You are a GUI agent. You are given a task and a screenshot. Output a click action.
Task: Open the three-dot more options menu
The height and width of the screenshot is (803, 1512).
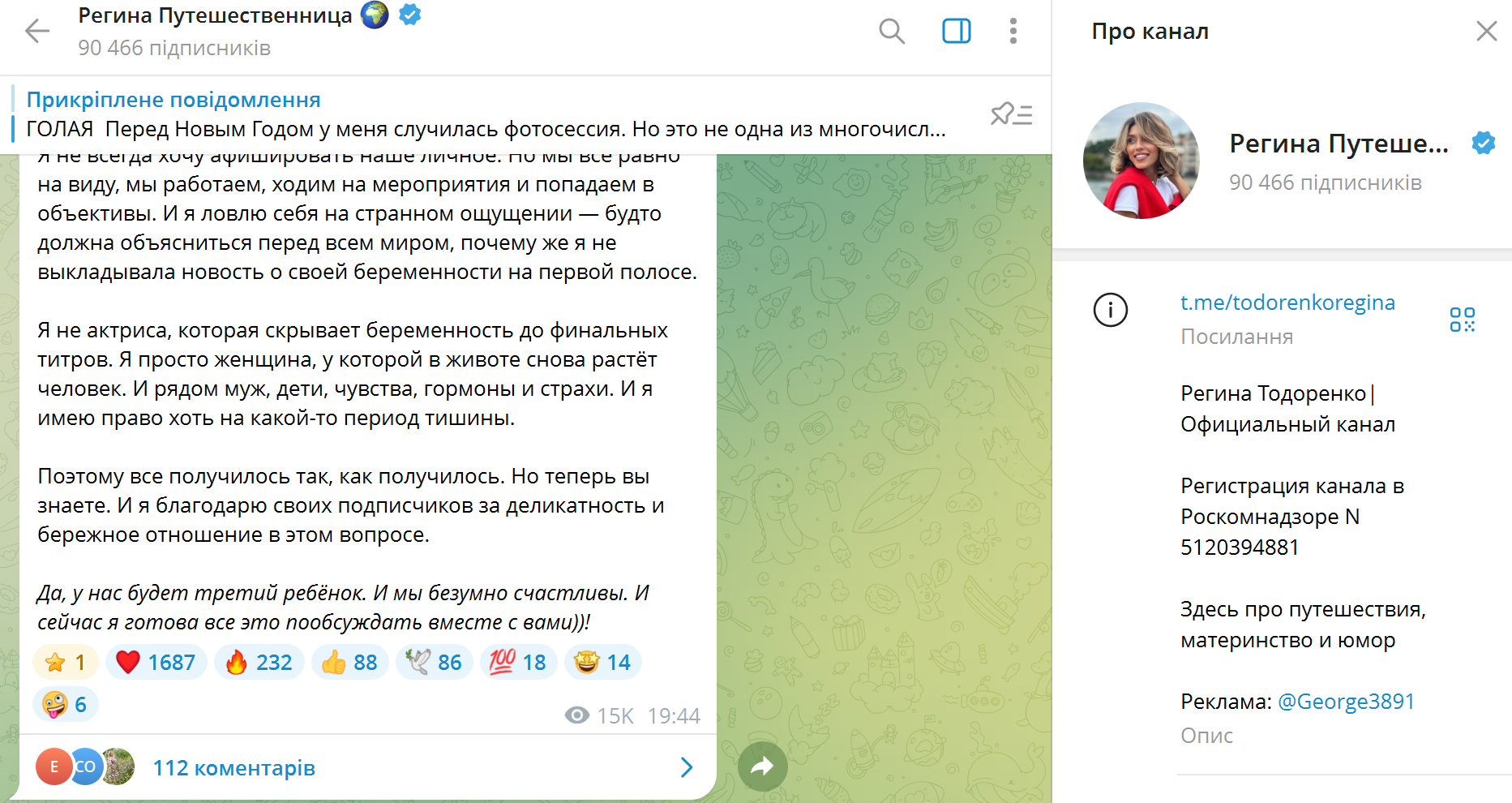click(x=1013, y=32)
